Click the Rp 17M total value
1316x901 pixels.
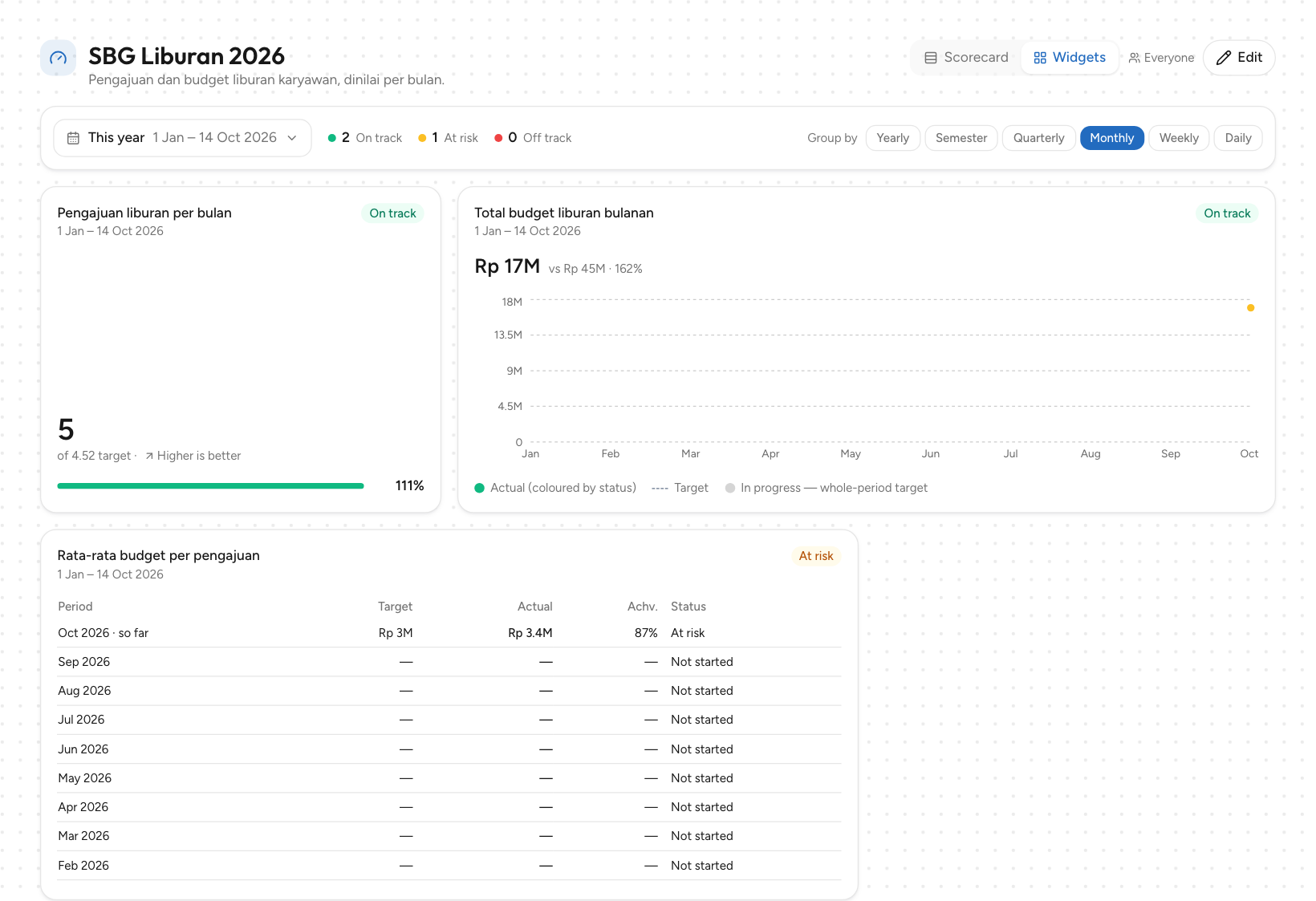(x=507, y=266)
